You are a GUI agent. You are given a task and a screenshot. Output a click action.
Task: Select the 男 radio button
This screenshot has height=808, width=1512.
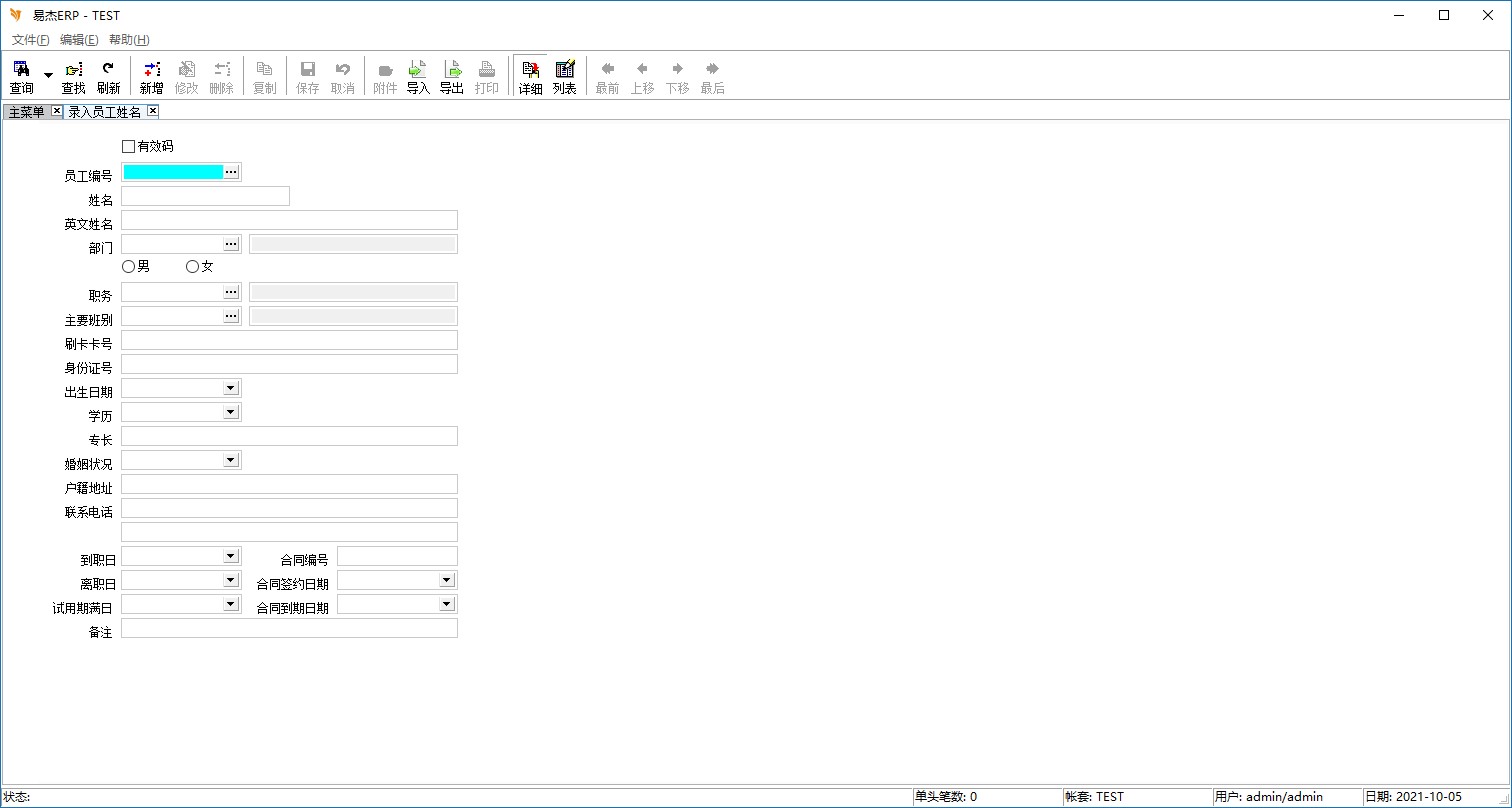(128, 267)
